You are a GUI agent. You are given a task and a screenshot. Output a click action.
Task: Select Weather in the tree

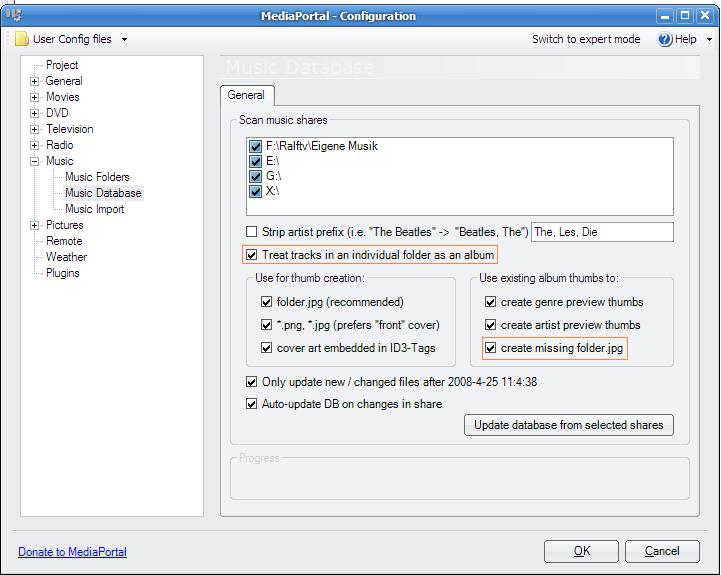66,257
